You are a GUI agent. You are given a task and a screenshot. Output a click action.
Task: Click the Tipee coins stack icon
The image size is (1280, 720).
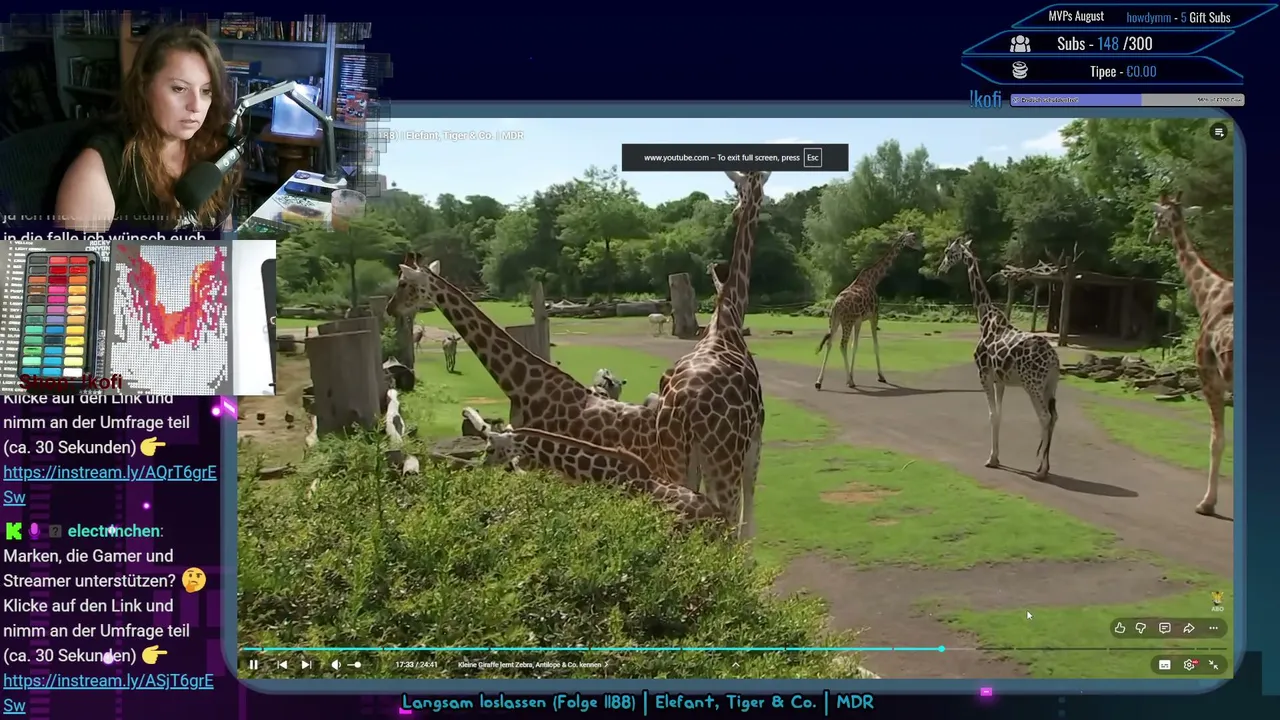click(x=1020, y=71)
